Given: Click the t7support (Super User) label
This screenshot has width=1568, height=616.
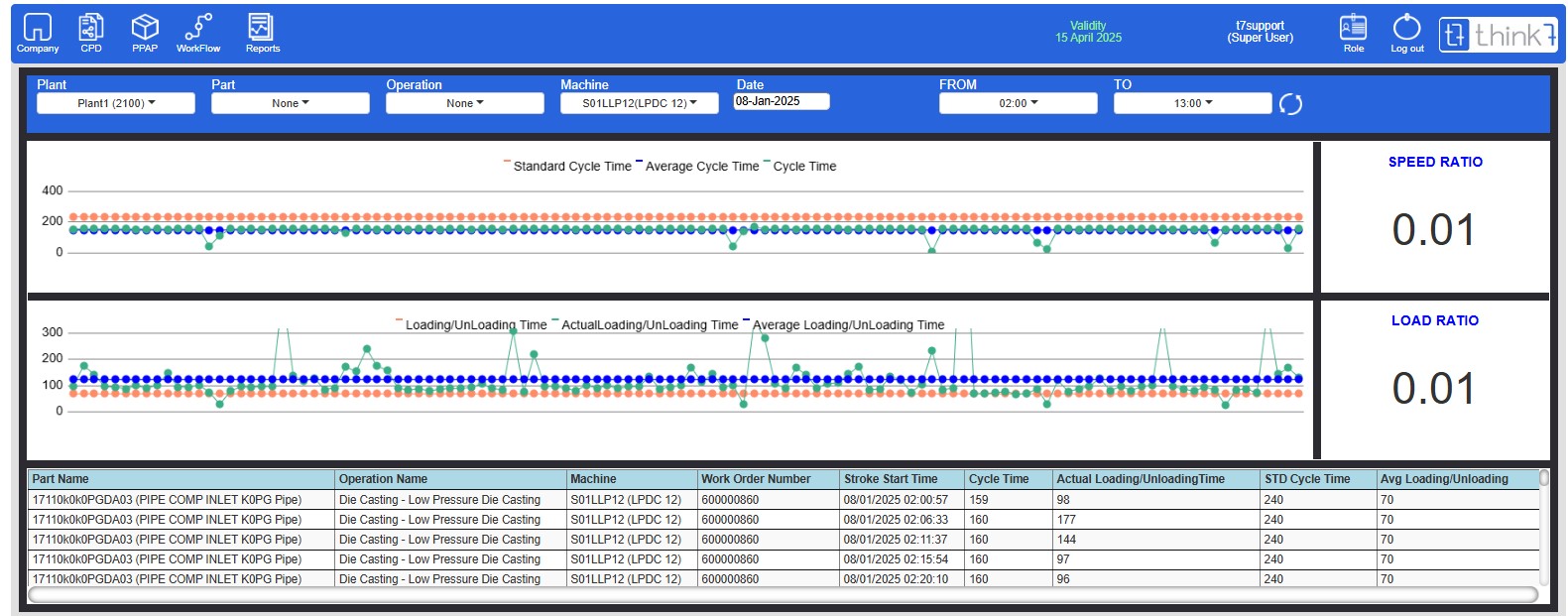Looking at the screenshot, I should [1260, 32].
